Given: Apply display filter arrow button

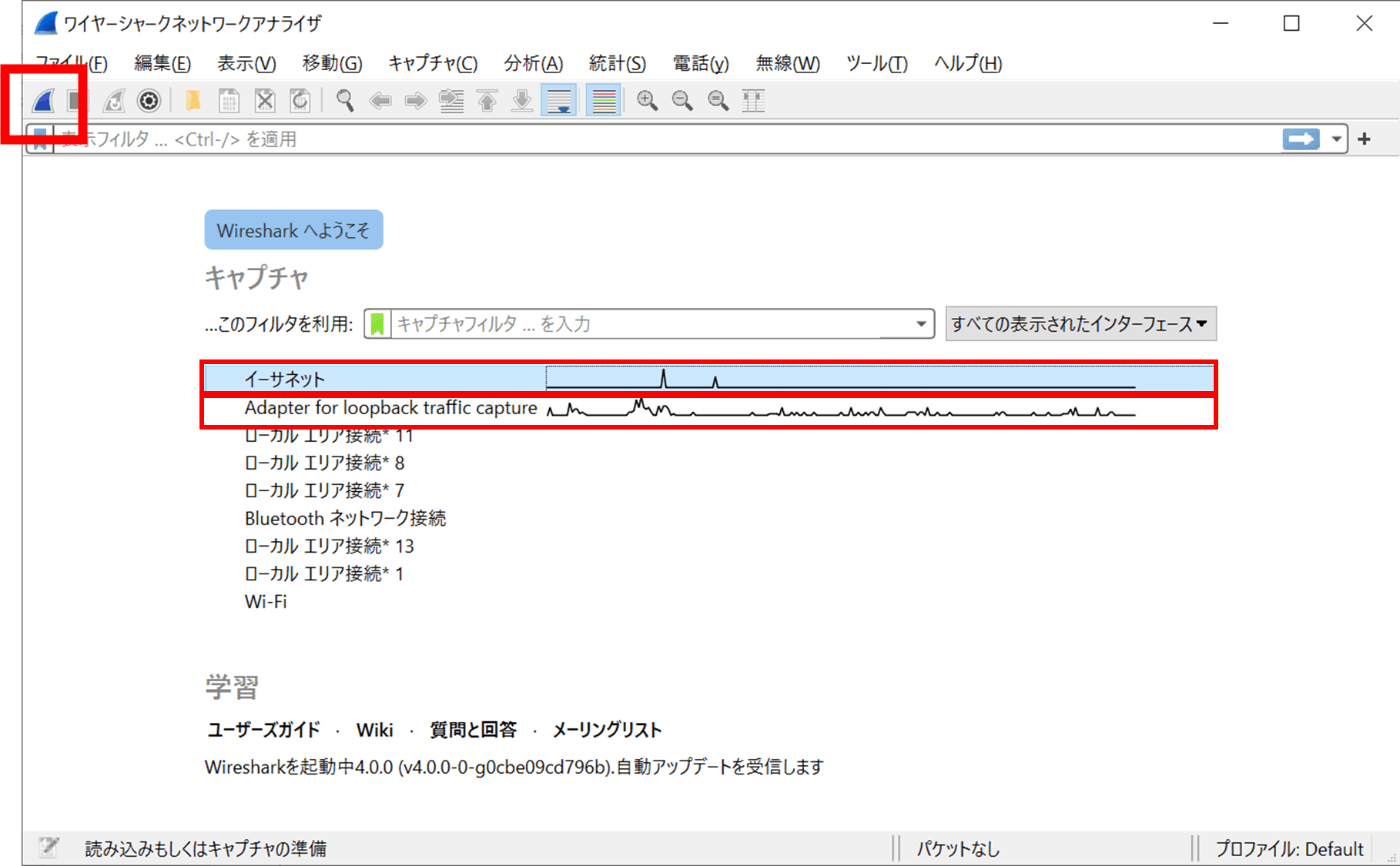Looking at the screenshot, I should tap(1302, 139).
